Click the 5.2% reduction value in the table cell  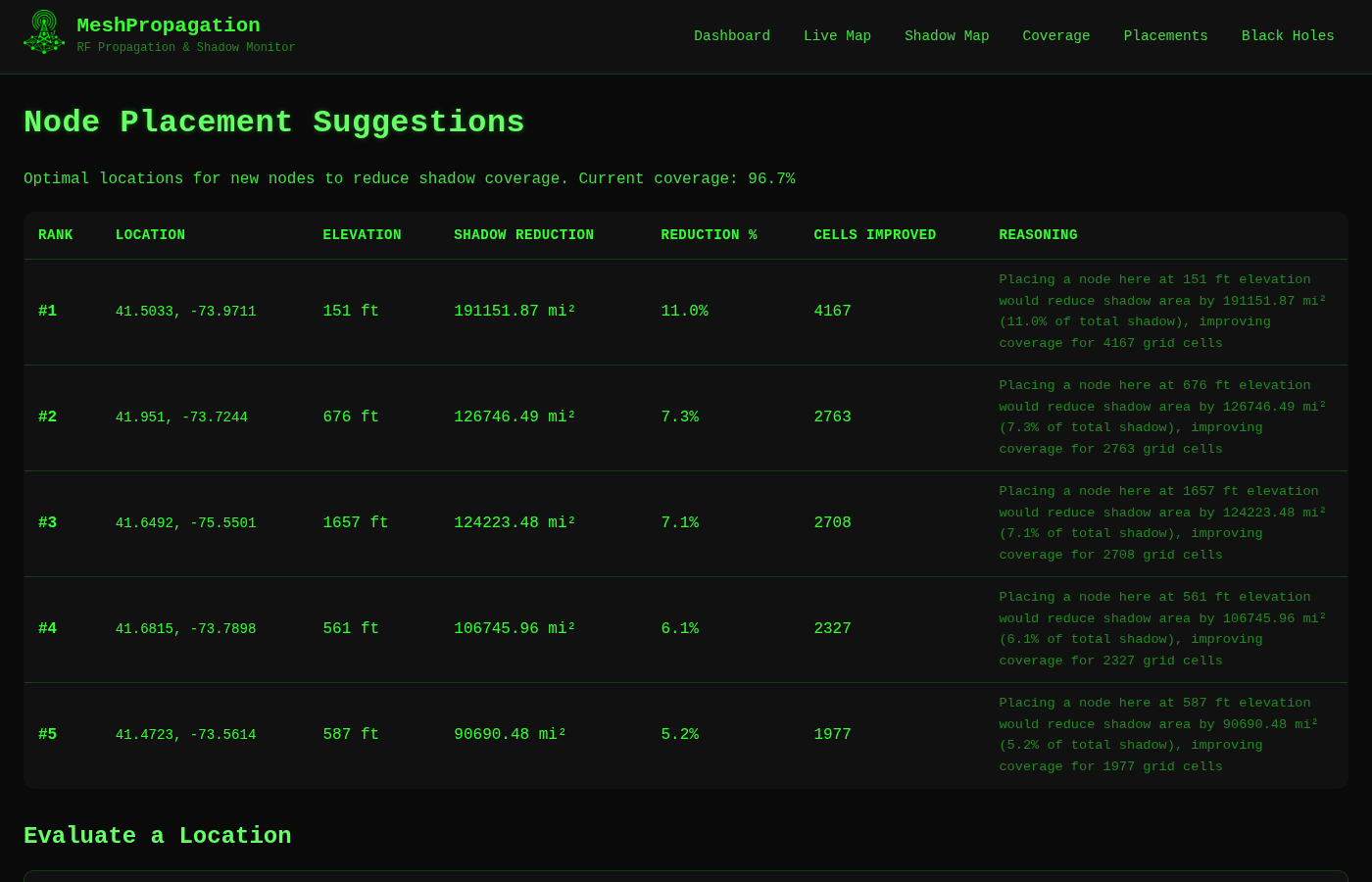(679, 735)
